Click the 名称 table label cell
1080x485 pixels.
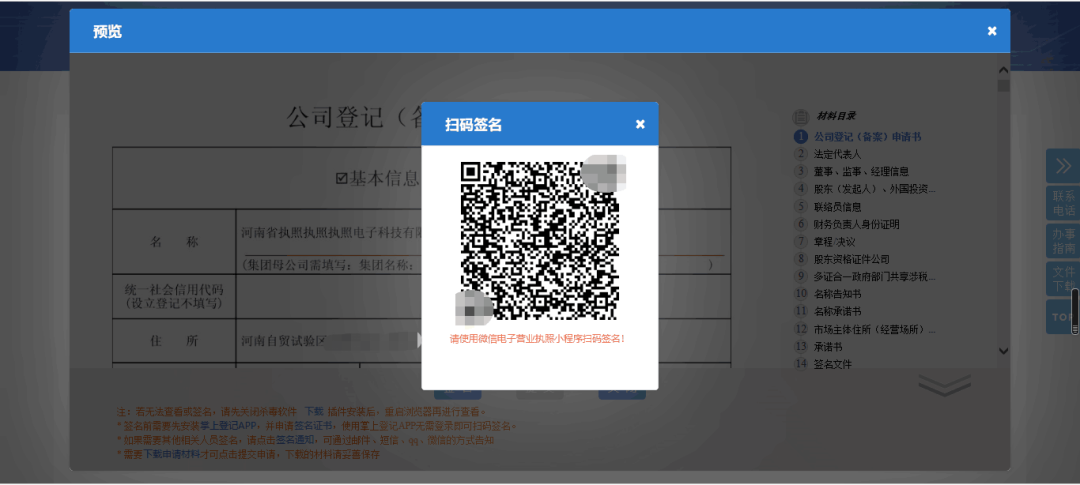(x=174, y=242)
